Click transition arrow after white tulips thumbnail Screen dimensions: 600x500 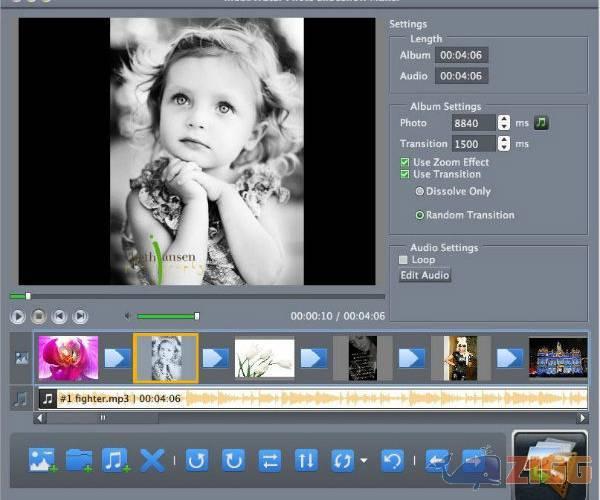click(x=313, y=358)
